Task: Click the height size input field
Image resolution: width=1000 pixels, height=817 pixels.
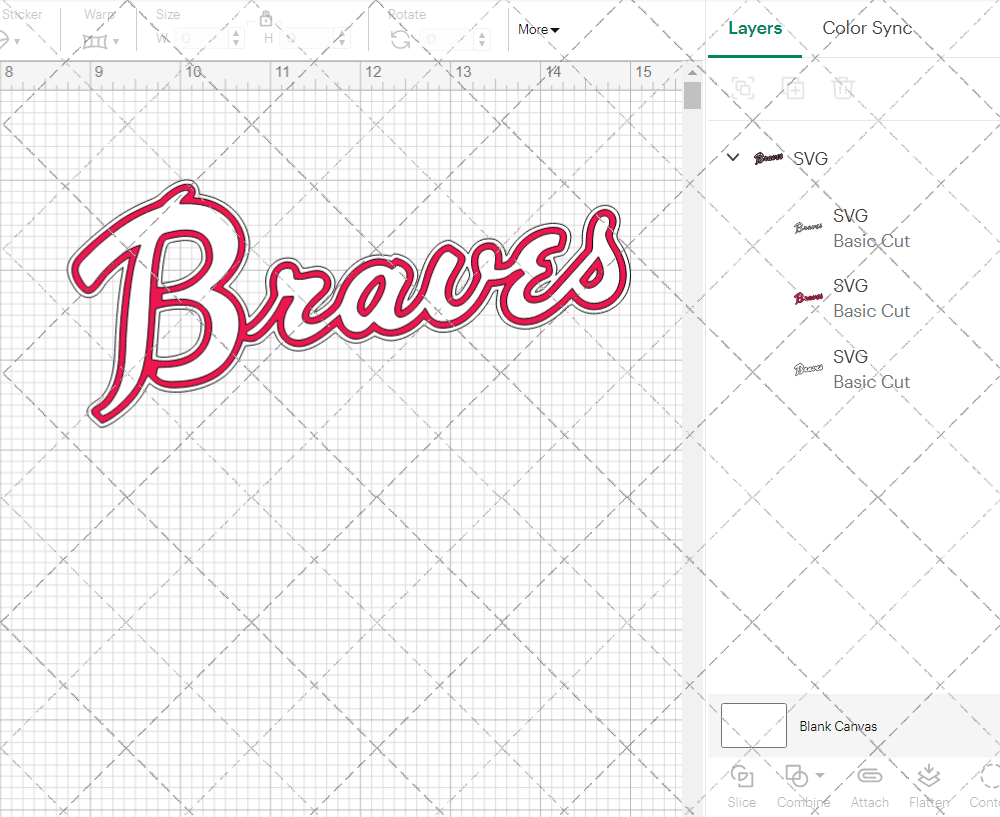Action: 308,39
